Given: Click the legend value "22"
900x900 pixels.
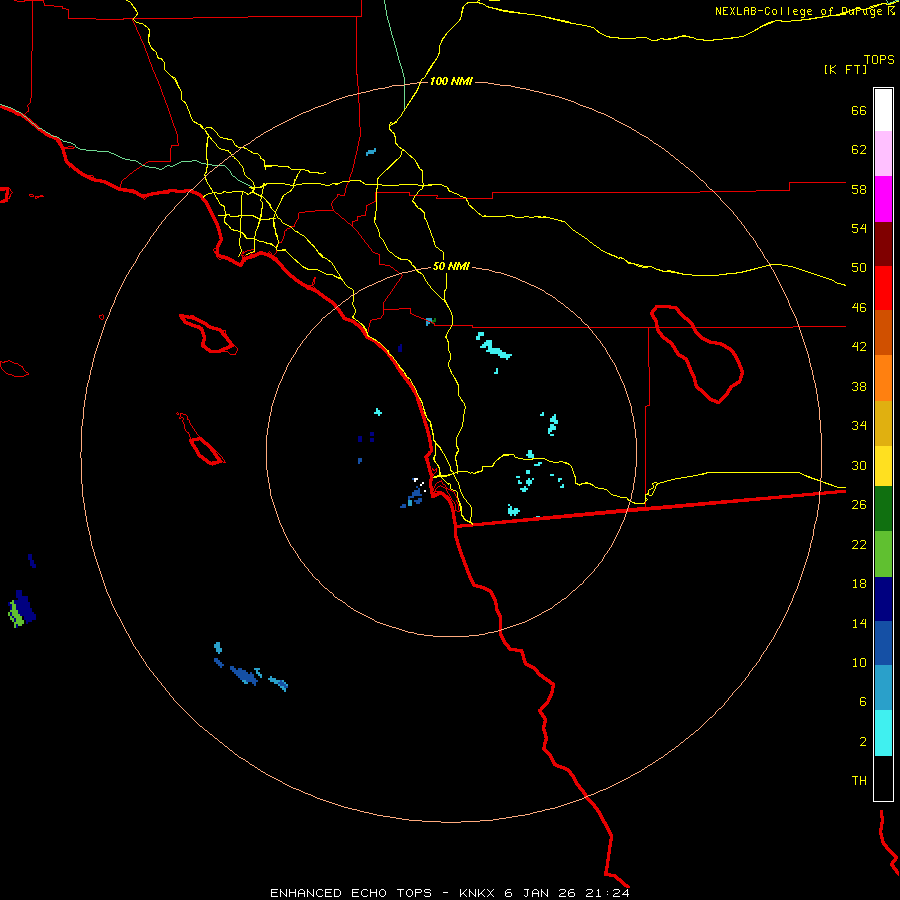Looking at the screenshot, I should (x=859, y=544).
